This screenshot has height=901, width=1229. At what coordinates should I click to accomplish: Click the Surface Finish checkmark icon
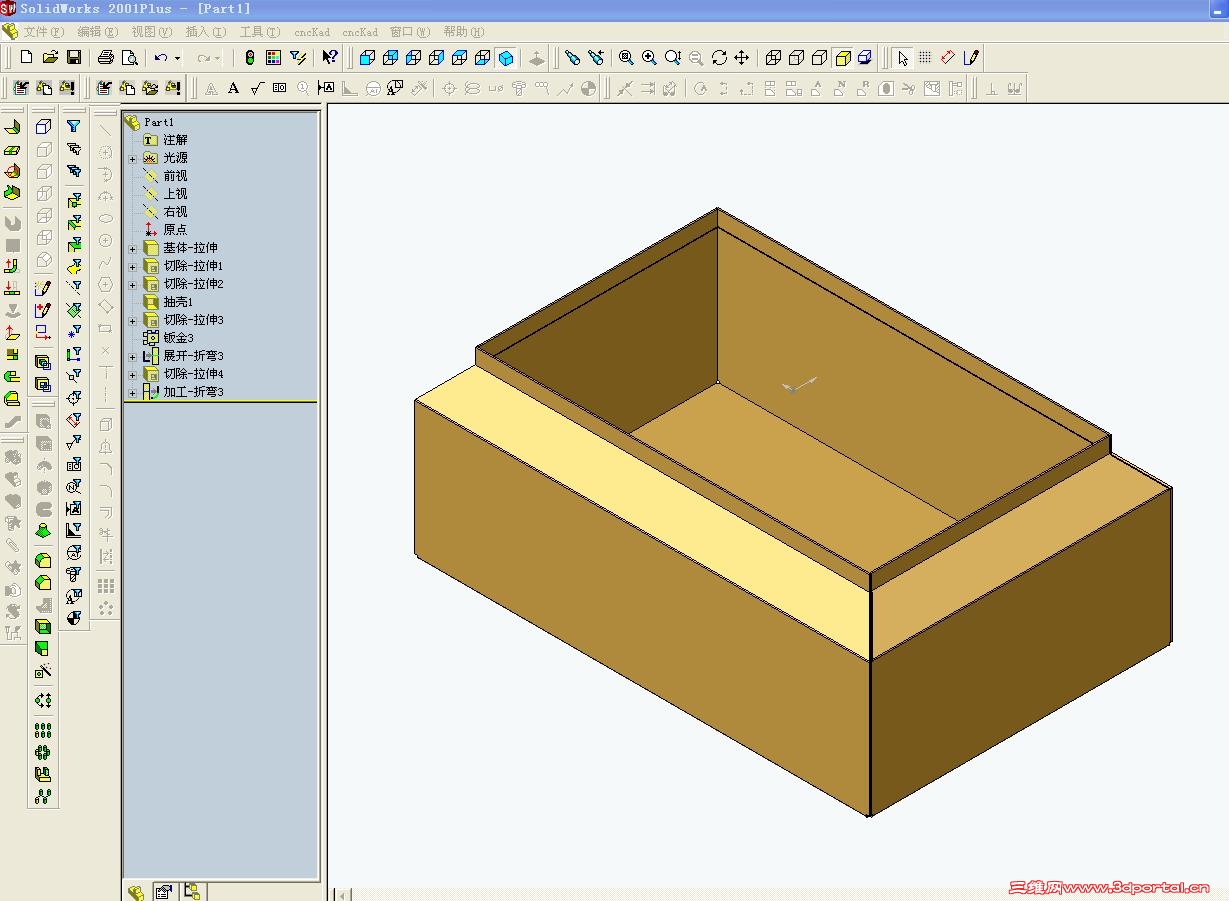coord(257,88)
